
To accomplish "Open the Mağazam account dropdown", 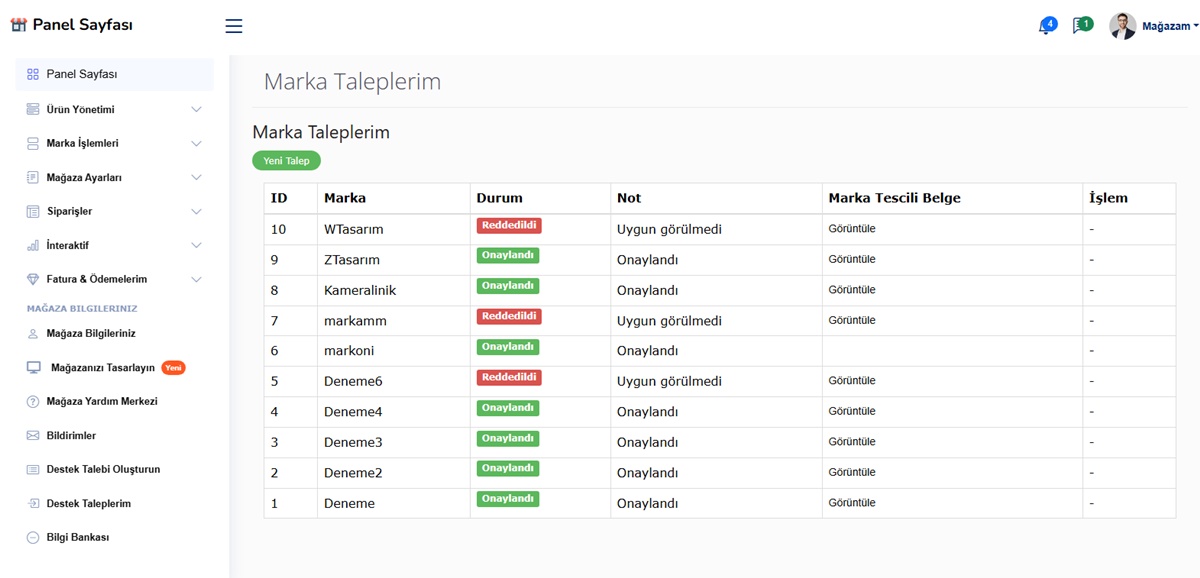I will coord(1170,27).
